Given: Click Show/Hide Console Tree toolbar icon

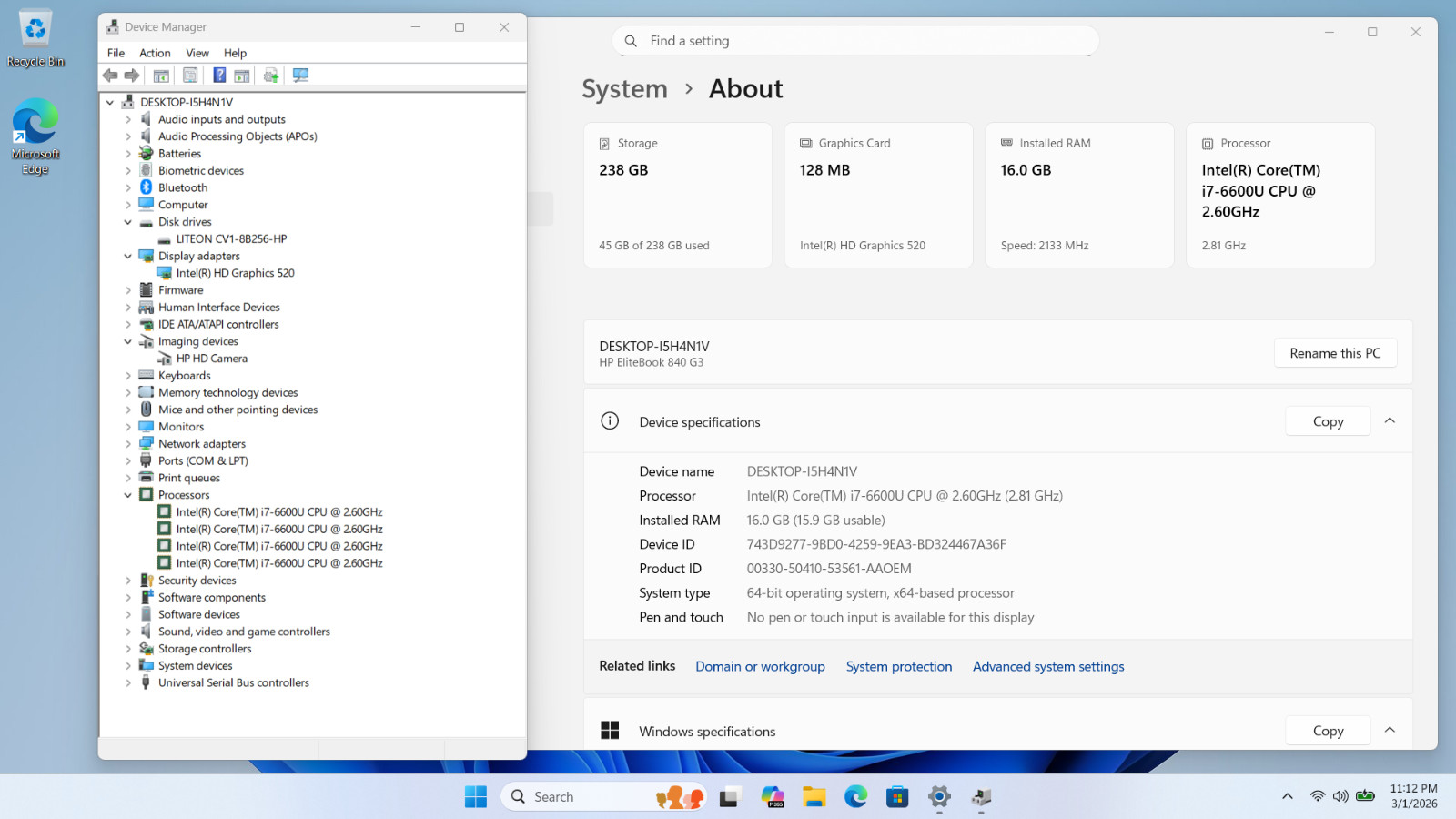Looking at the screenshot, I should click(161, 76).
